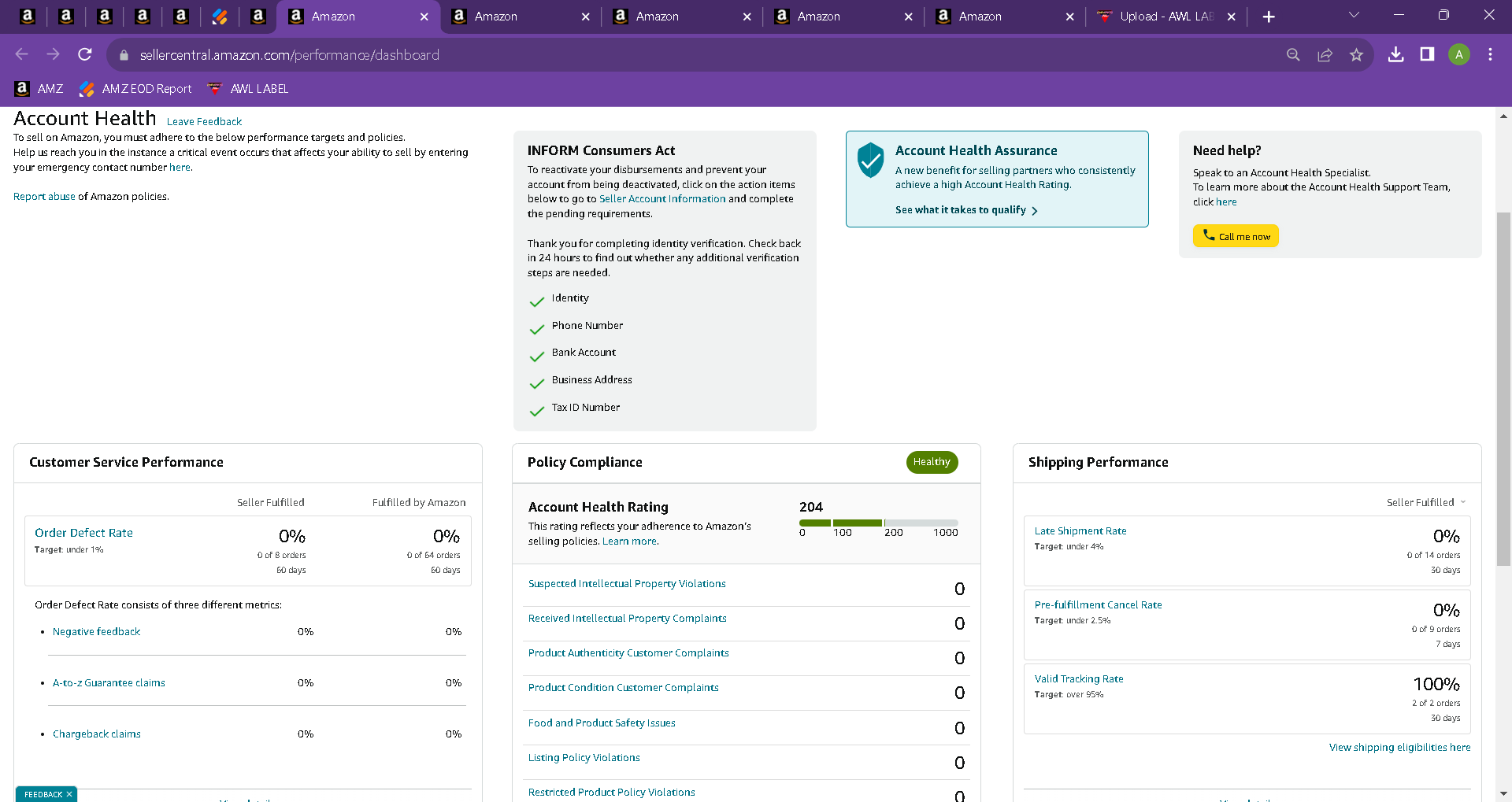Open Suspected Intellectual Property Violations
Image resolution: width=1512 pixels, height=802 pixels.
tap(627, 584)
